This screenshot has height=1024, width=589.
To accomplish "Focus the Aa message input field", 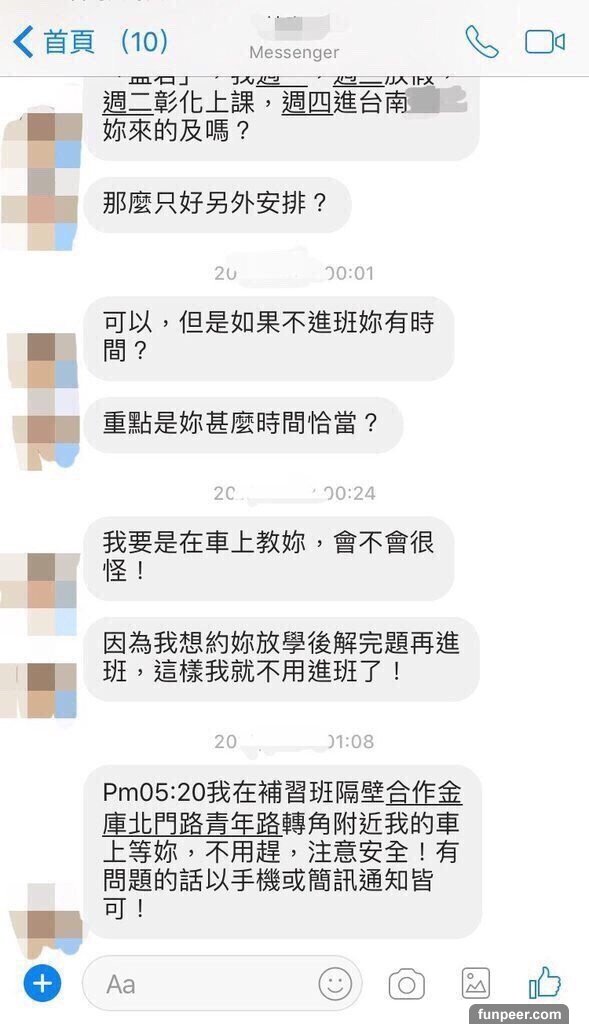I will pos(222,984).
